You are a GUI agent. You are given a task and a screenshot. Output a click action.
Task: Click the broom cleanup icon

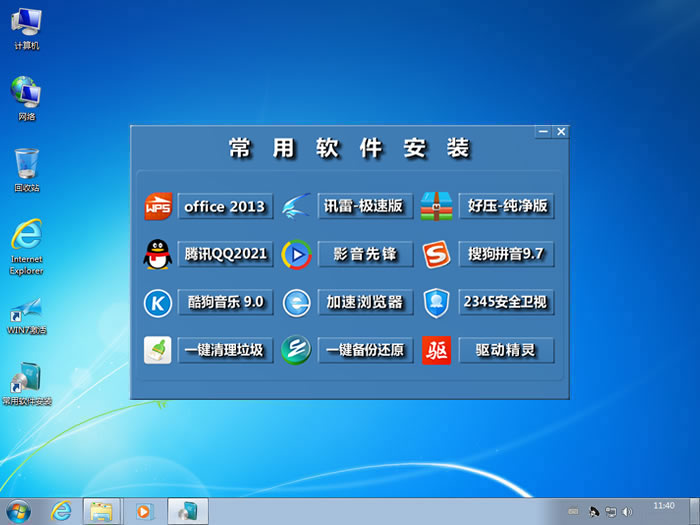tap(158, 350)
